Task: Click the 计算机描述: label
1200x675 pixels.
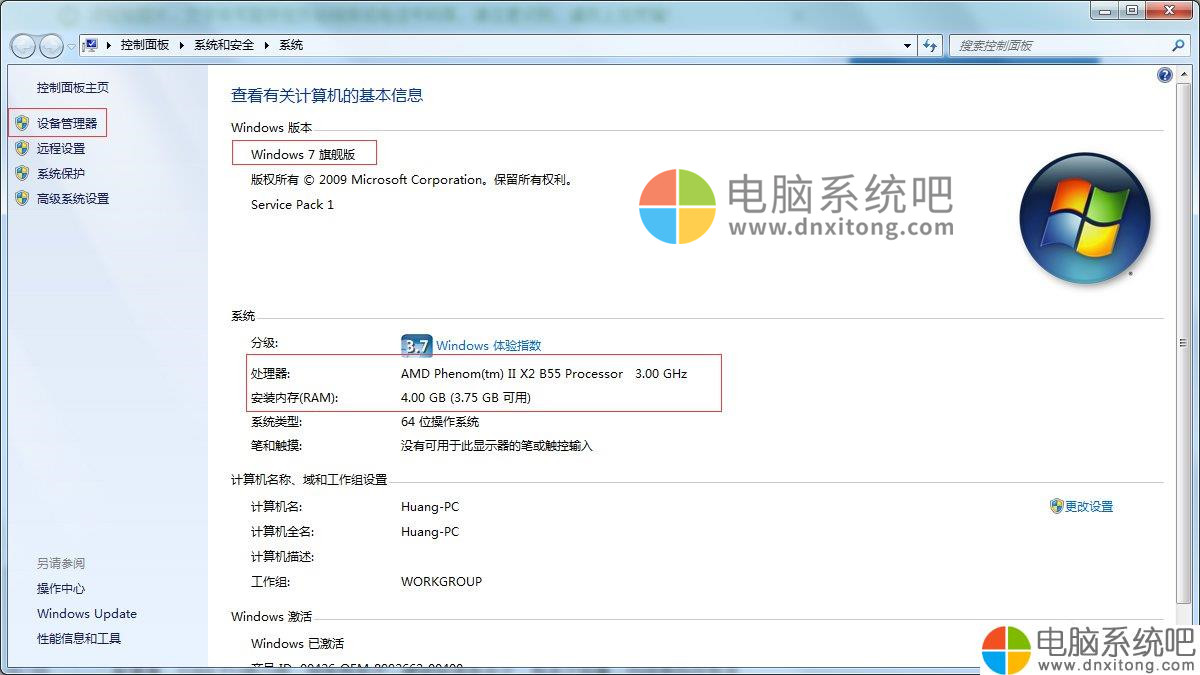Action: (x=282, y=556)
